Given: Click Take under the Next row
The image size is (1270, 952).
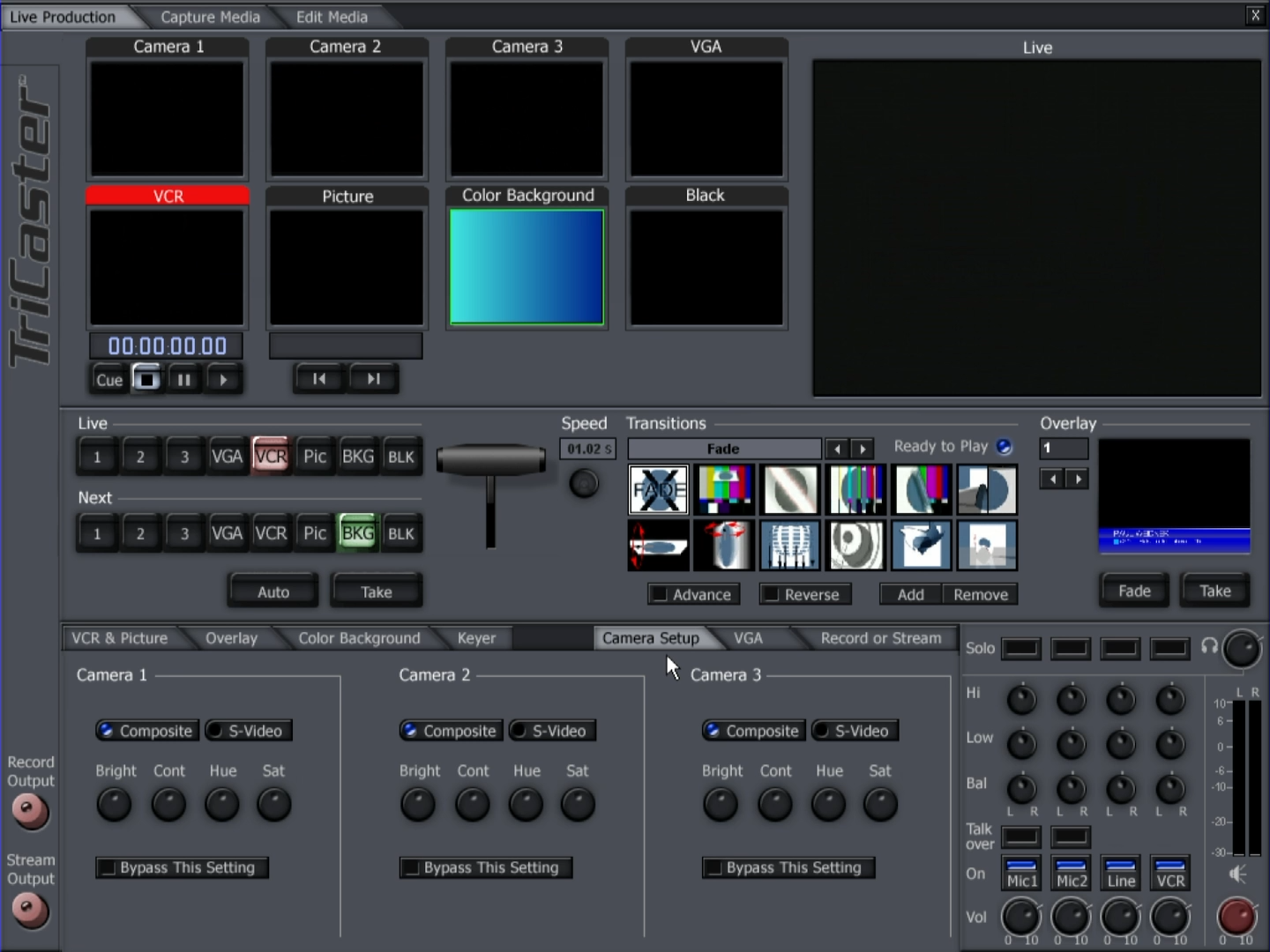Looking at the screenshot, I should (x=377, y=591).
